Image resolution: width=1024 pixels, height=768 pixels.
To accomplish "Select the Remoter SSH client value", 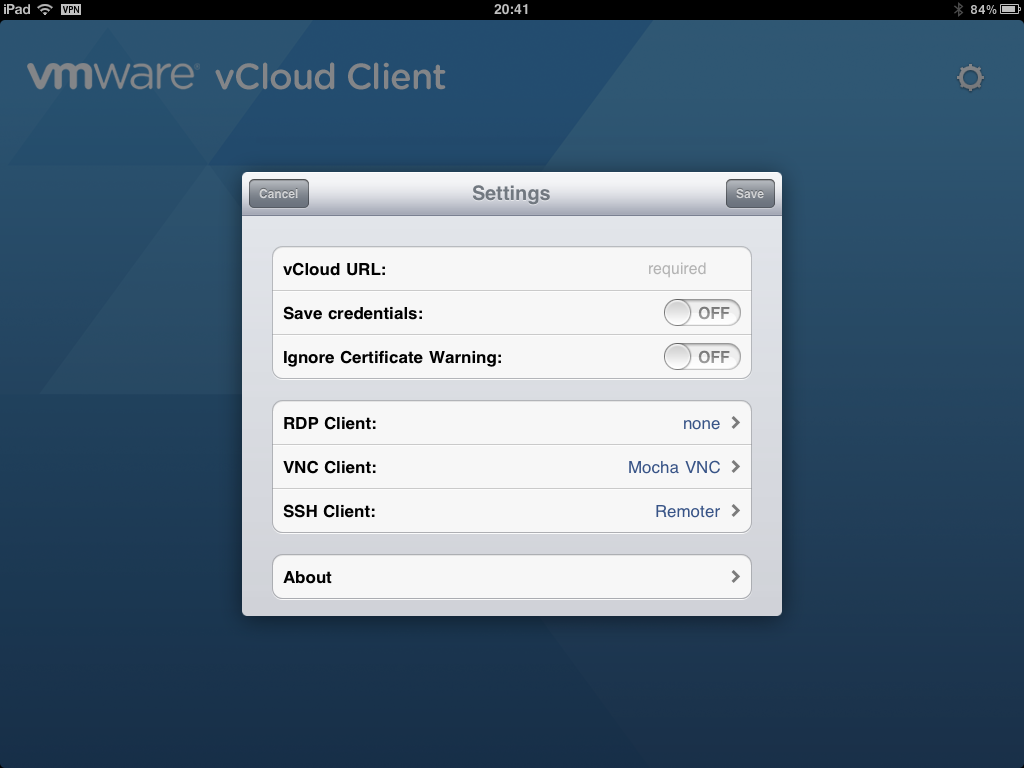I will [688, 511].
